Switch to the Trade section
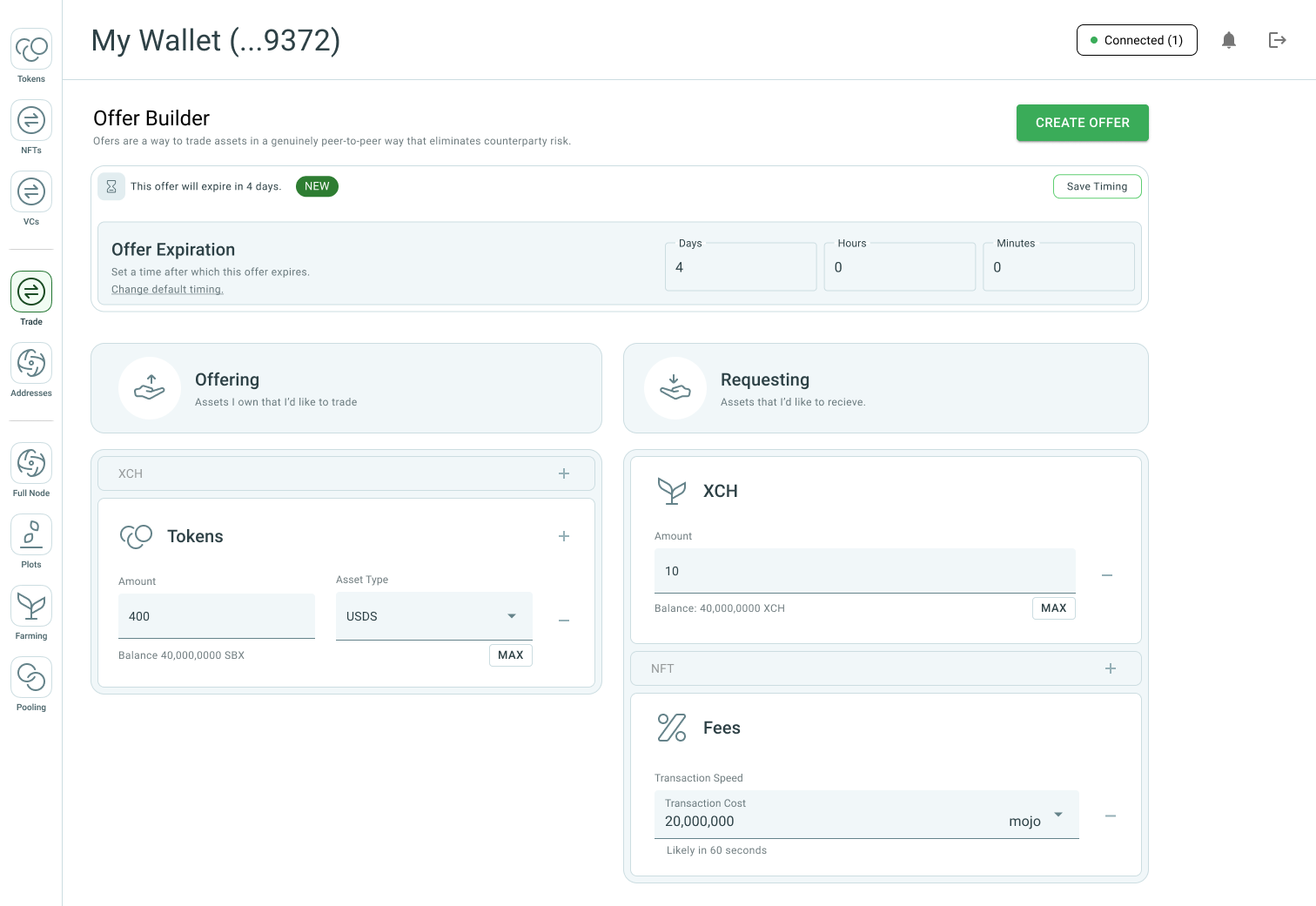 pos(30,291)
